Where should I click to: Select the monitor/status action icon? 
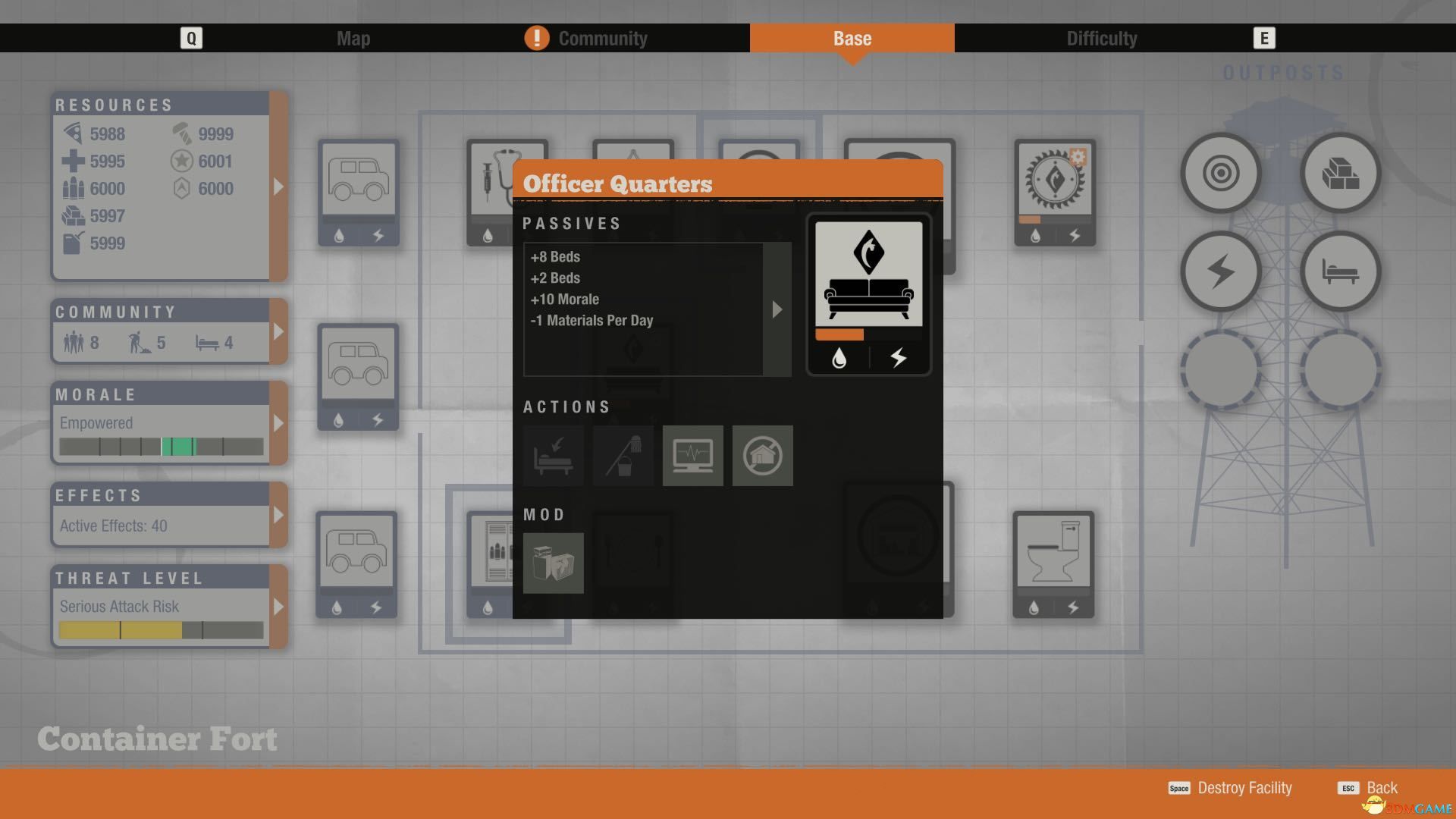coord(692,455)
